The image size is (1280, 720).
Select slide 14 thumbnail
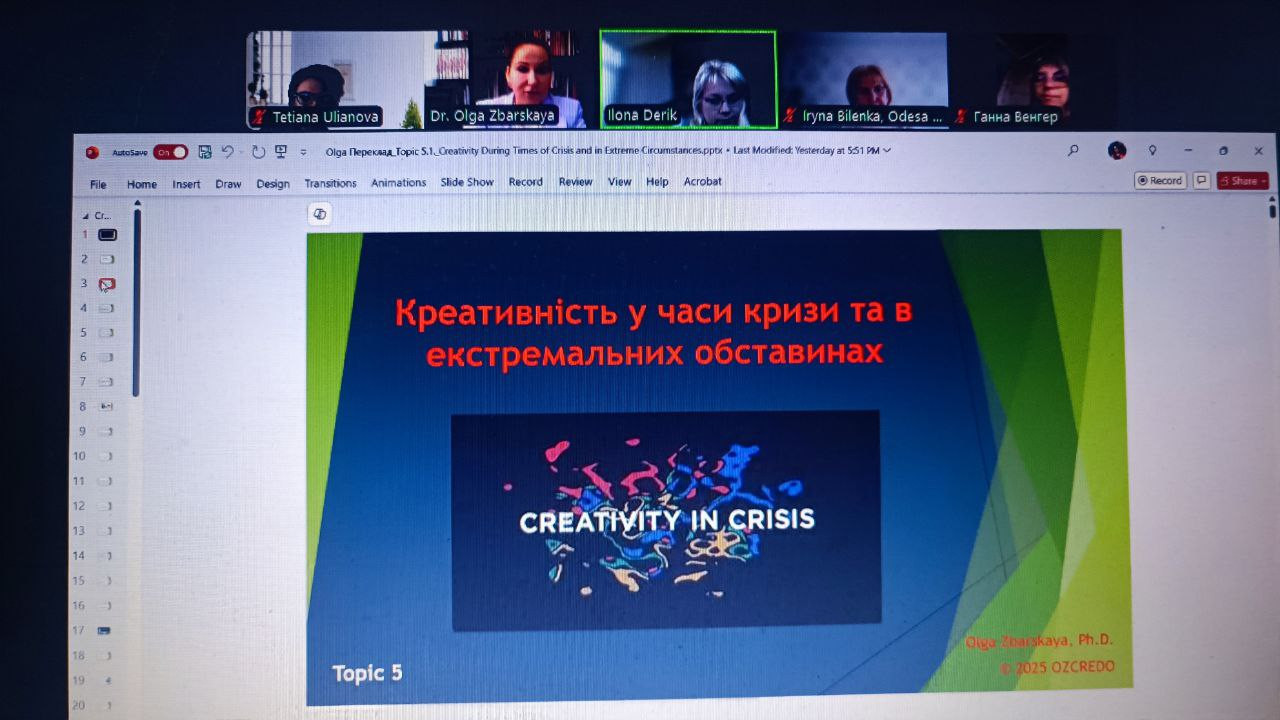tap(106, 556)
